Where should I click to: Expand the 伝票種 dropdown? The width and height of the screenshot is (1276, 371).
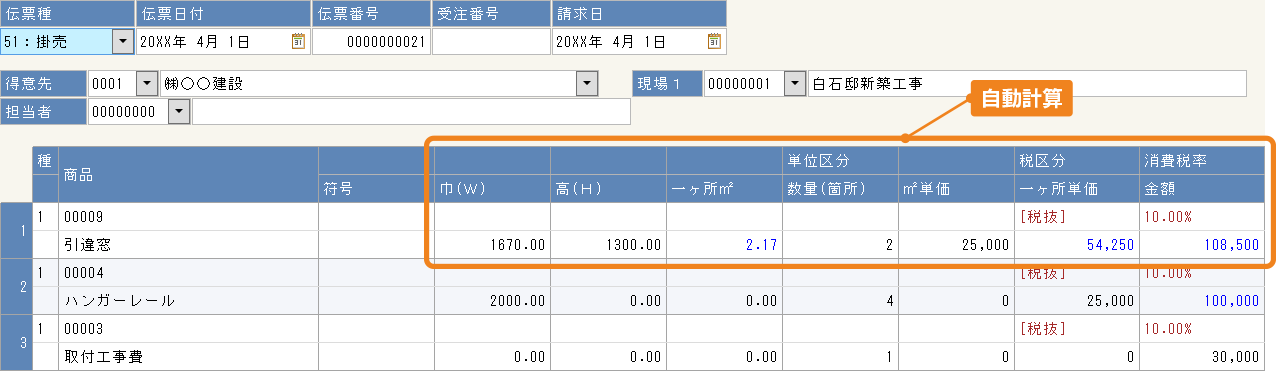click(122, 41)
